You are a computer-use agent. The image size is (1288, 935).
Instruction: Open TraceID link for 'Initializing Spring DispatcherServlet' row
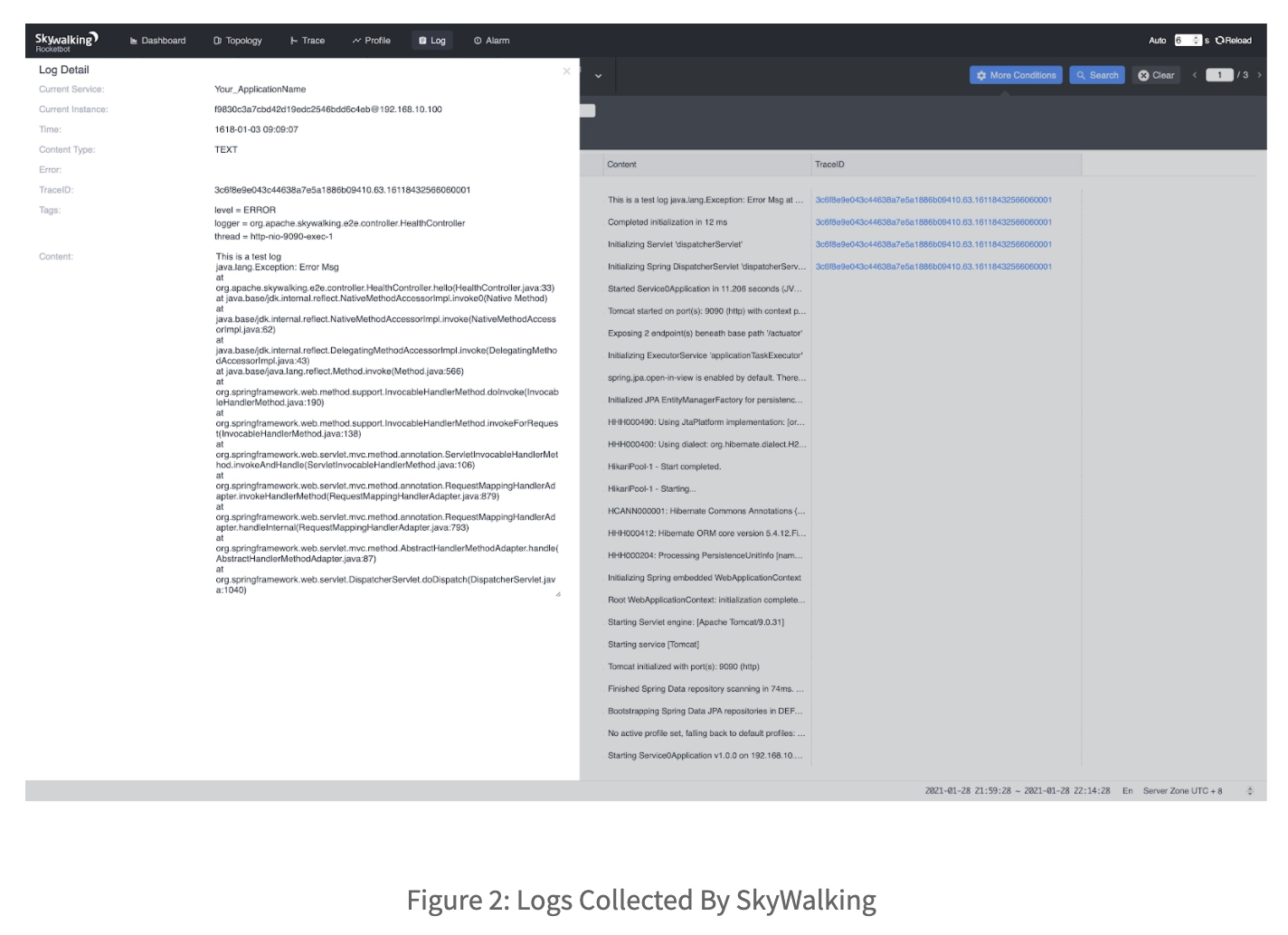933,267
